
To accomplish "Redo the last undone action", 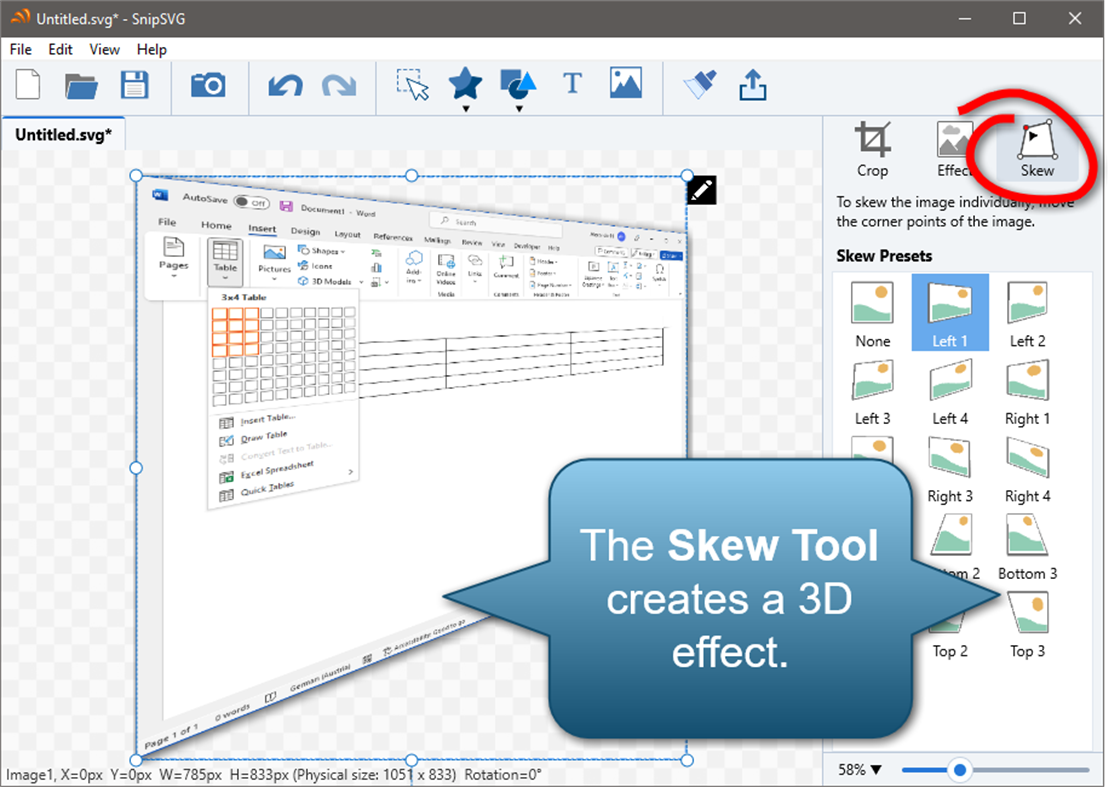I will coord(339,86).
